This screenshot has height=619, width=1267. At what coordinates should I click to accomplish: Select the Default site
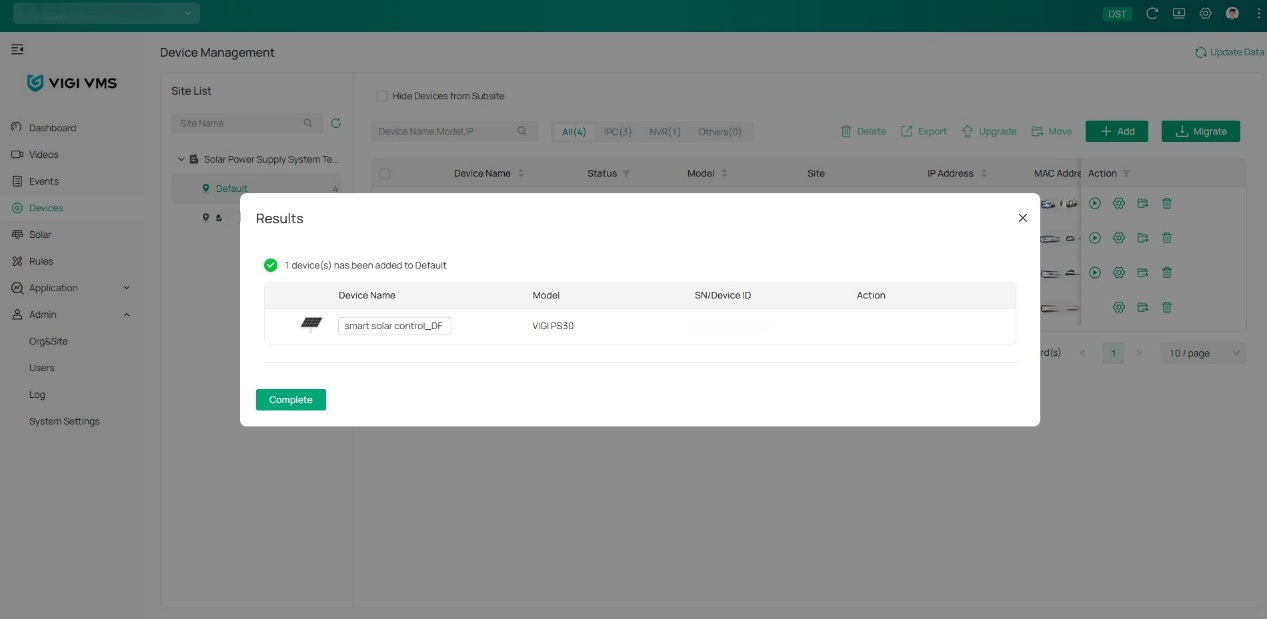256,188
